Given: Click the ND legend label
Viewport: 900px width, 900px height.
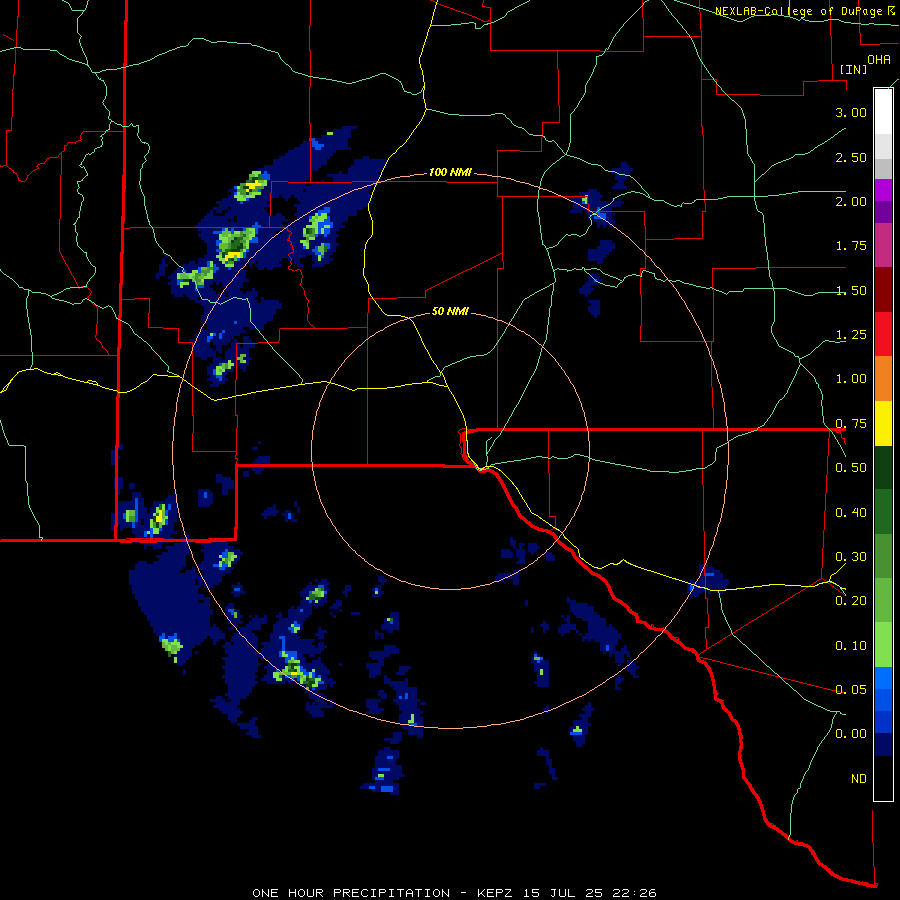Looking at the screenshot, I should point(859,779).
